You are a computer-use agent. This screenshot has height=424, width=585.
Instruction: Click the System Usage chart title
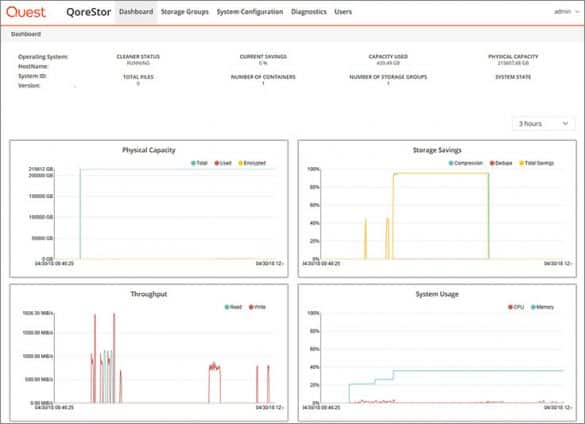click(437, 294)
